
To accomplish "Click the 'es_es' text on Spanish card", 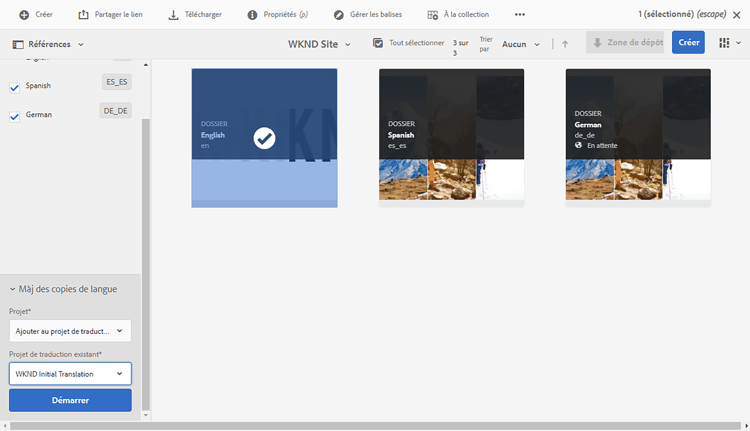I will point(397,145).
